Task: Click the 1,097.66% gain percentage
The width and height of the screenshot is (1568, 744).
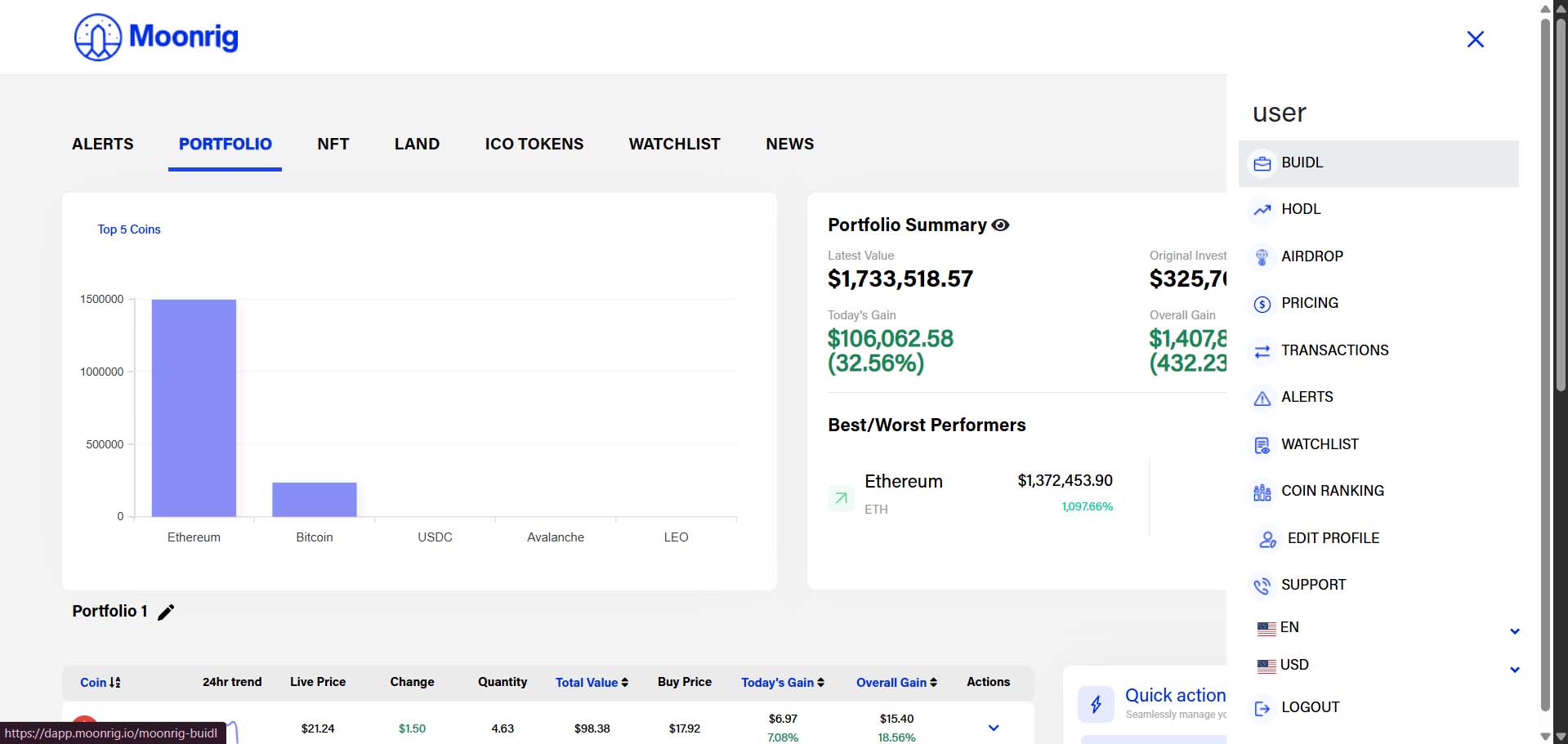Action: click(1088, 506)
